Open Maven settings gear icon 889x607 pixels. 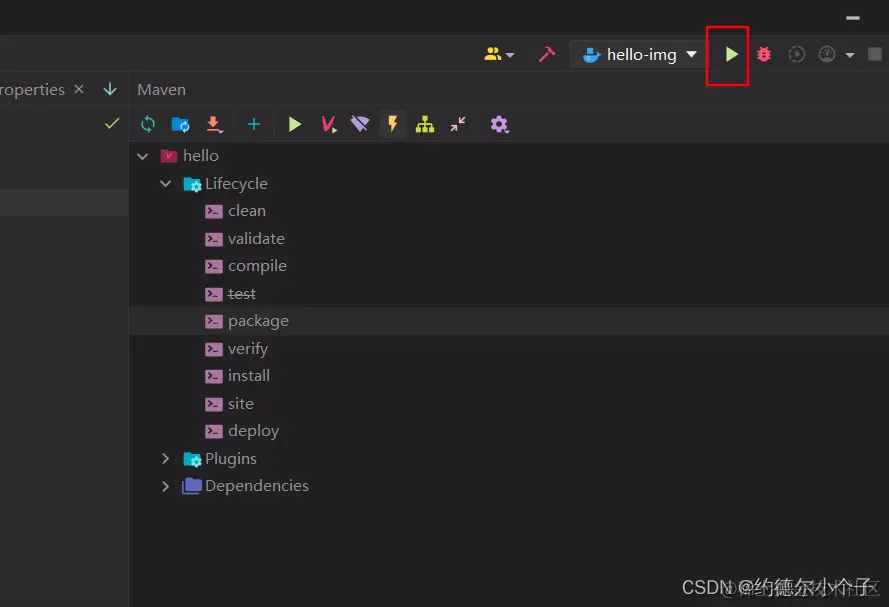pos(499,124)
